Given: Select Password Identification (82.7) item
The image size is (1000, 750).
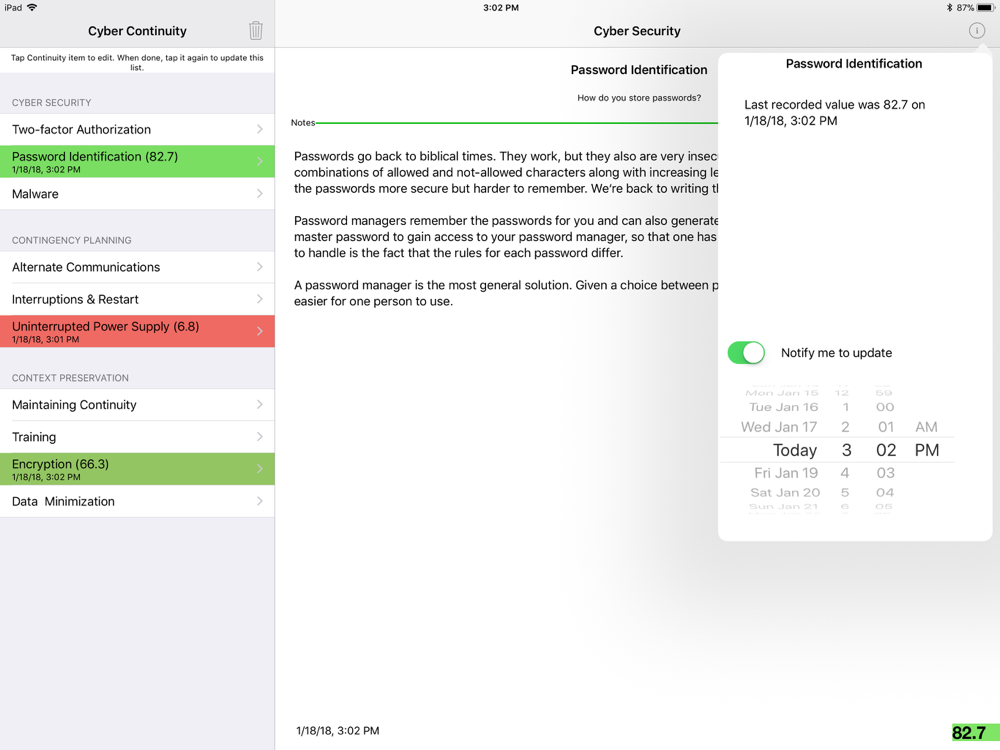Looking at the screenshot, I should click(x=137, y=161).
